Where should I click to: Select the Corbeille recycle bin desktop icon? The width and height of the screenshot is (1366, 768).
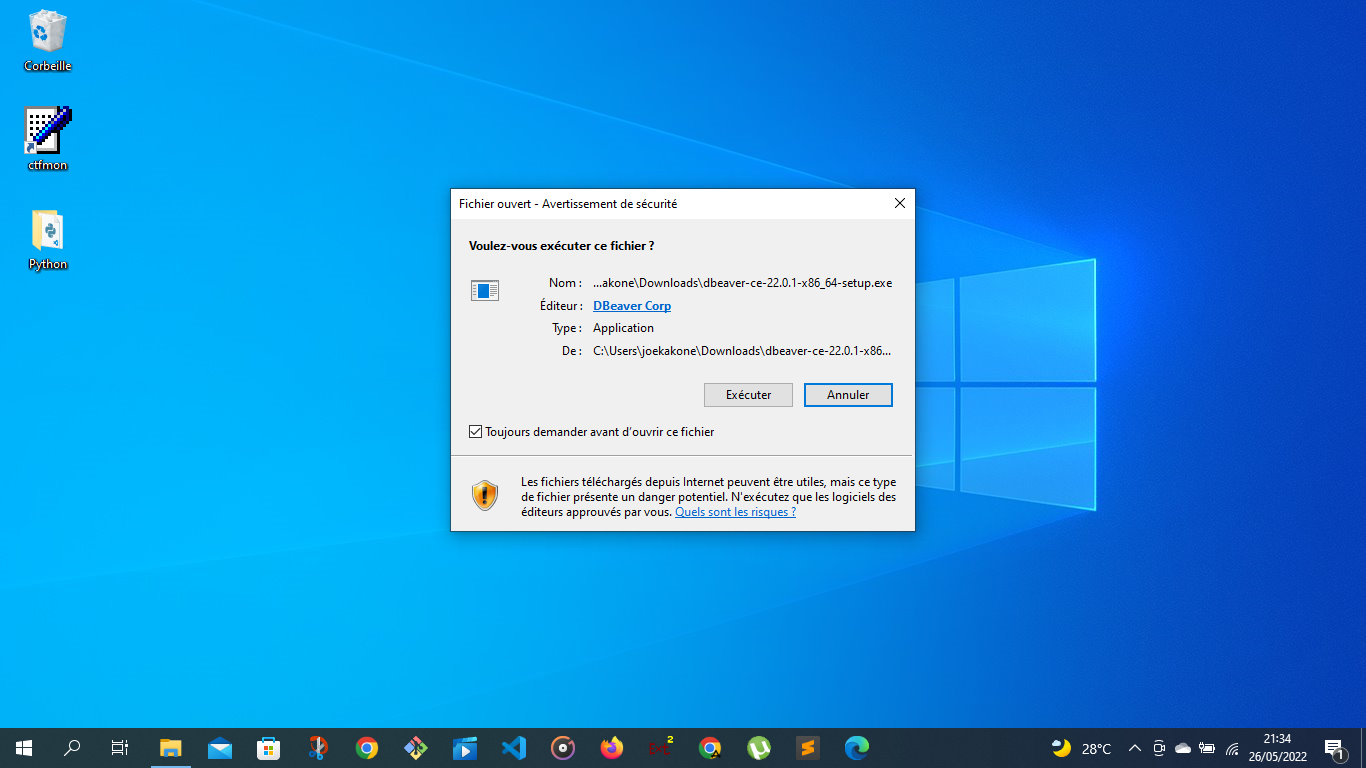(48, 41)
